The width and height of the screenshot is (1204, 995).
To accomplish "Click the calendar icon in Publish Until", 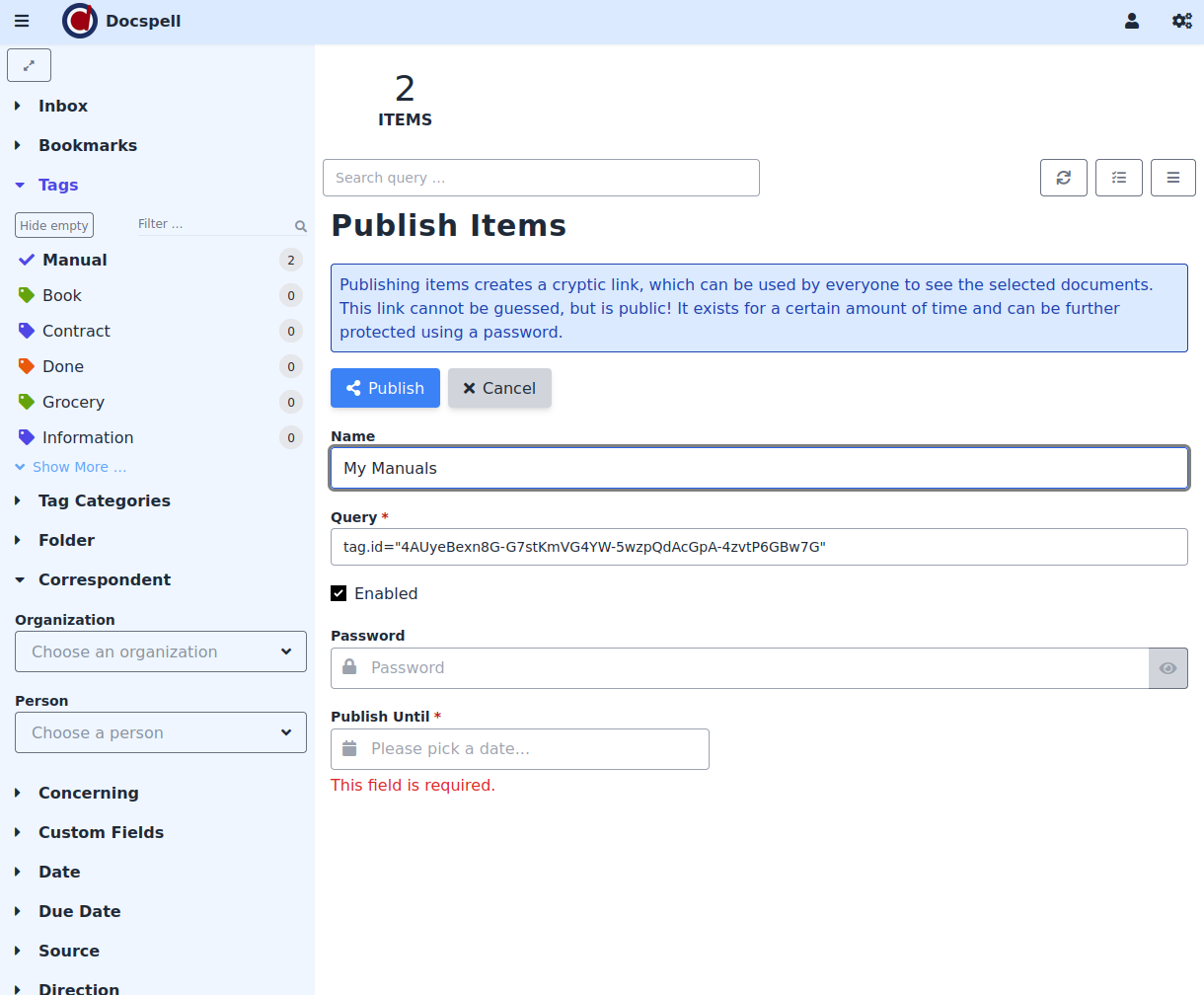I will 349,749.
